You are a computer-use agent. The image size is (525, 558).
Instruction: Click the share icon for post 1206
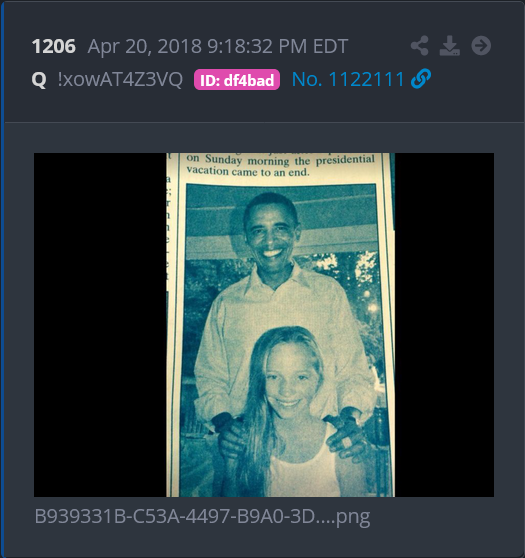coord(420,46)
